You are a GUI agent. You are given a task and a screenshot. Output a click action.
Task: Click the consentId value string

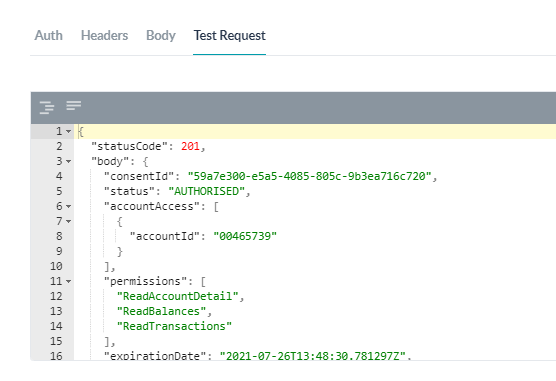pos(310,176)
